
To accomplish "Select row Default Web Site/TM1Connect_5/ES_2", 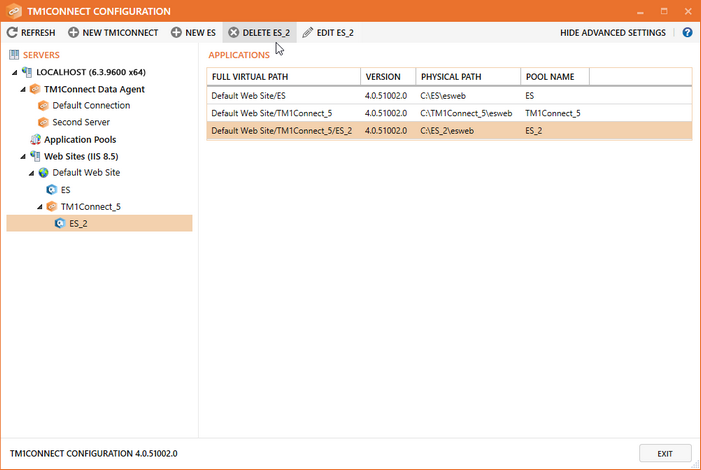I will [449, 131].
